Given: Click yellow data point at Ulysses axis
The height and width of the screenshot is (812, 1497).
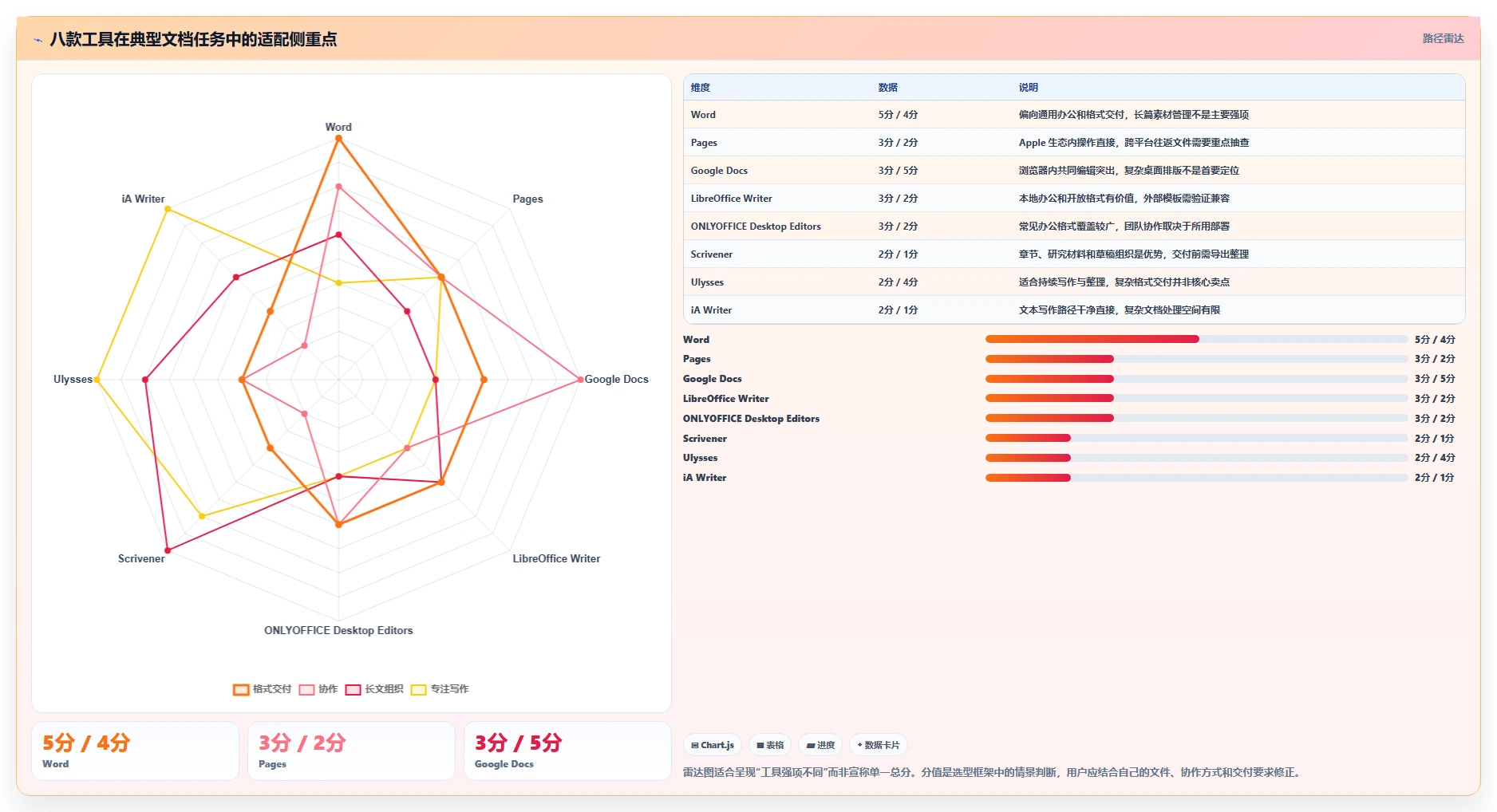Looking at the screenshot, I should point(97,380).
